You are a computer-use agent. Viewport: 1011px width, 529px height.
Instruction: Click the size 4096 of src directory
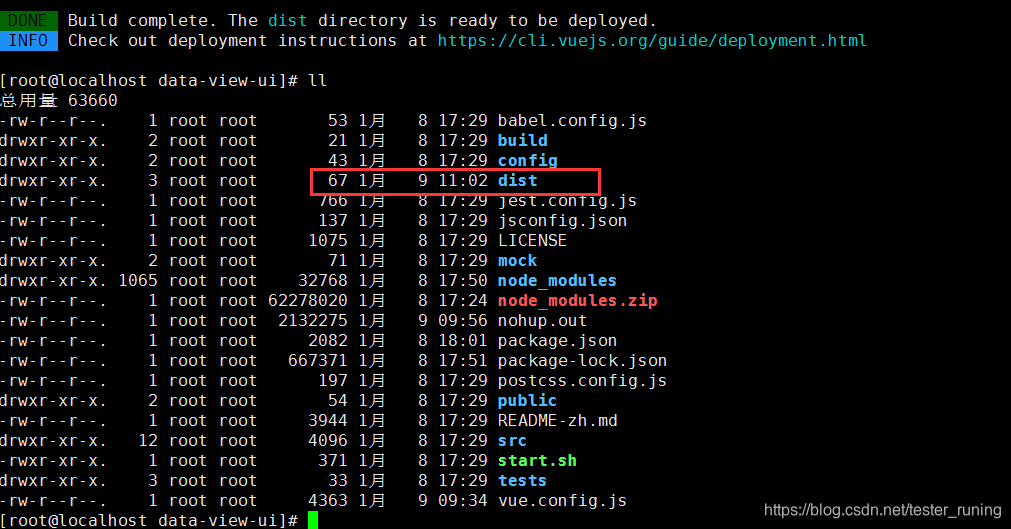pos(328,441)
